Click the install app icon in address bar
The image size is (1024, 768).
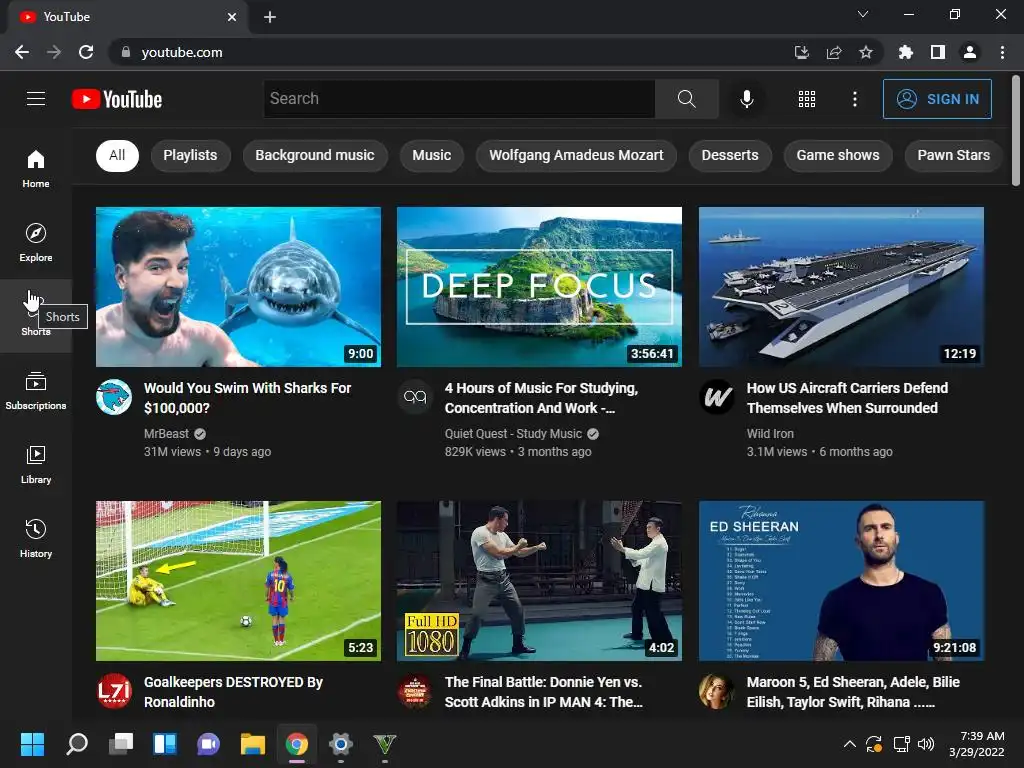pyautogui.click(x=802, y=52)
